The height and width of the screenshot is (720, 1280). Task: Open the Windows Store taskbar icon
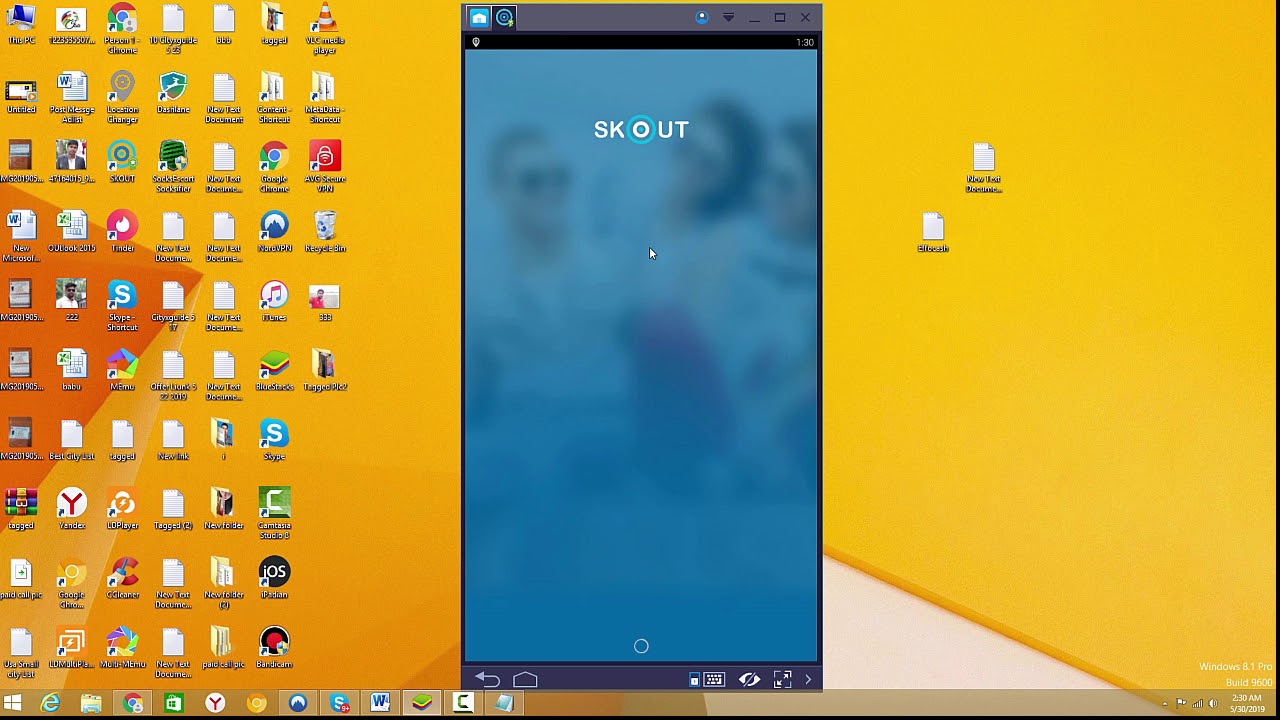pyautogui.click(x=174, y=704)
